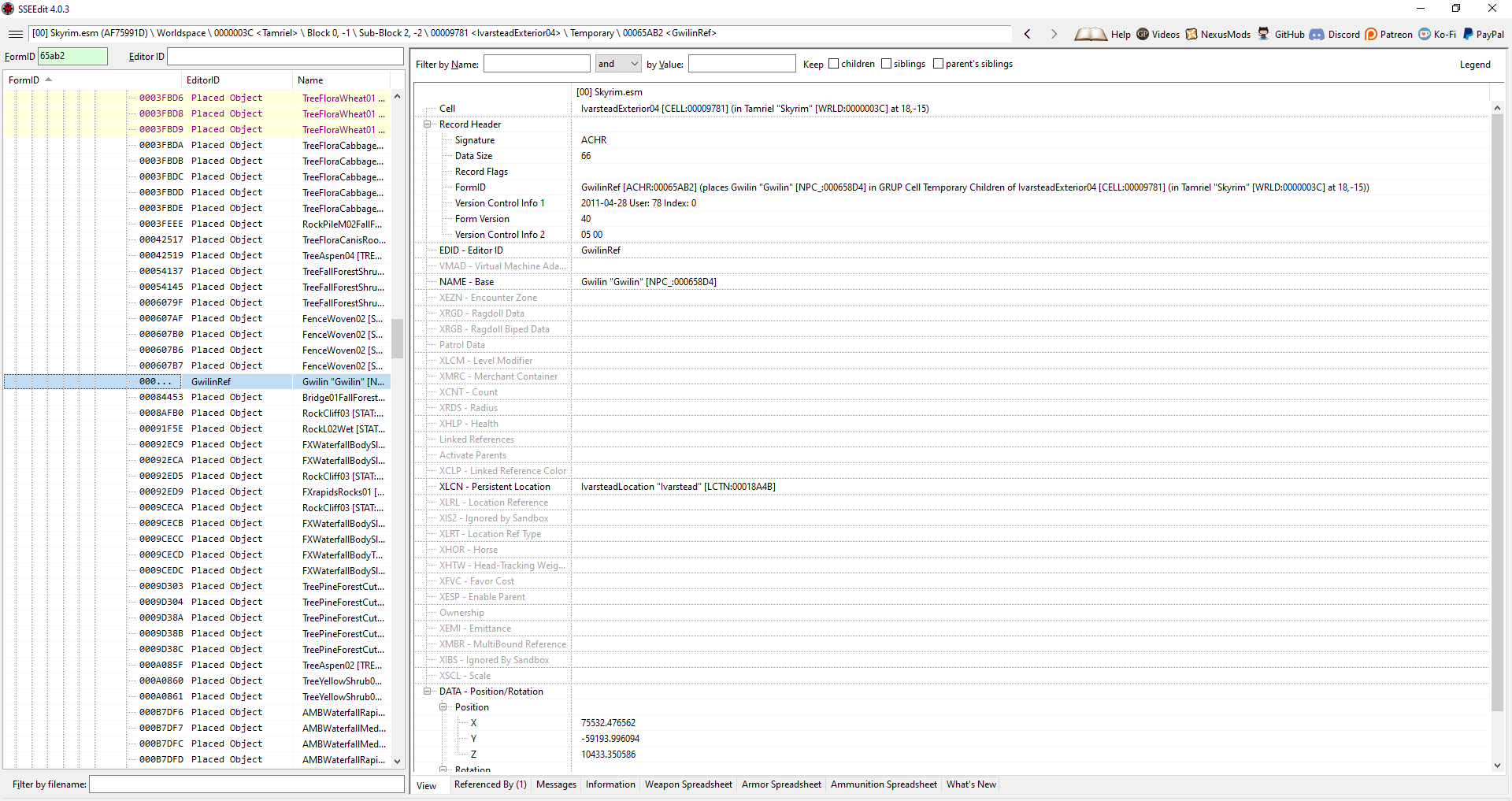Open the GitHub link icon
The width and height of the screenshot is (1512, 801).
(1264, 34)
